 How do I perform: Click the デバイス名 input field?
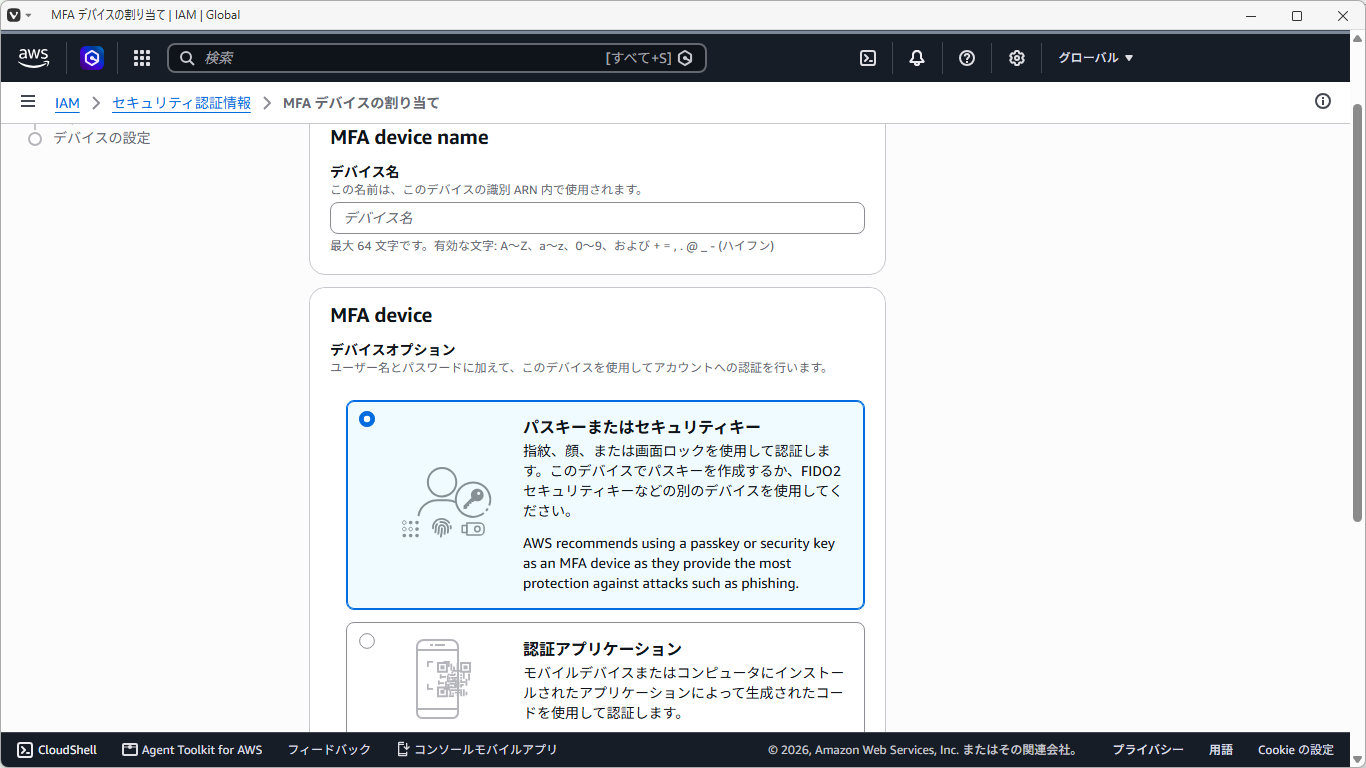(597, 218)
